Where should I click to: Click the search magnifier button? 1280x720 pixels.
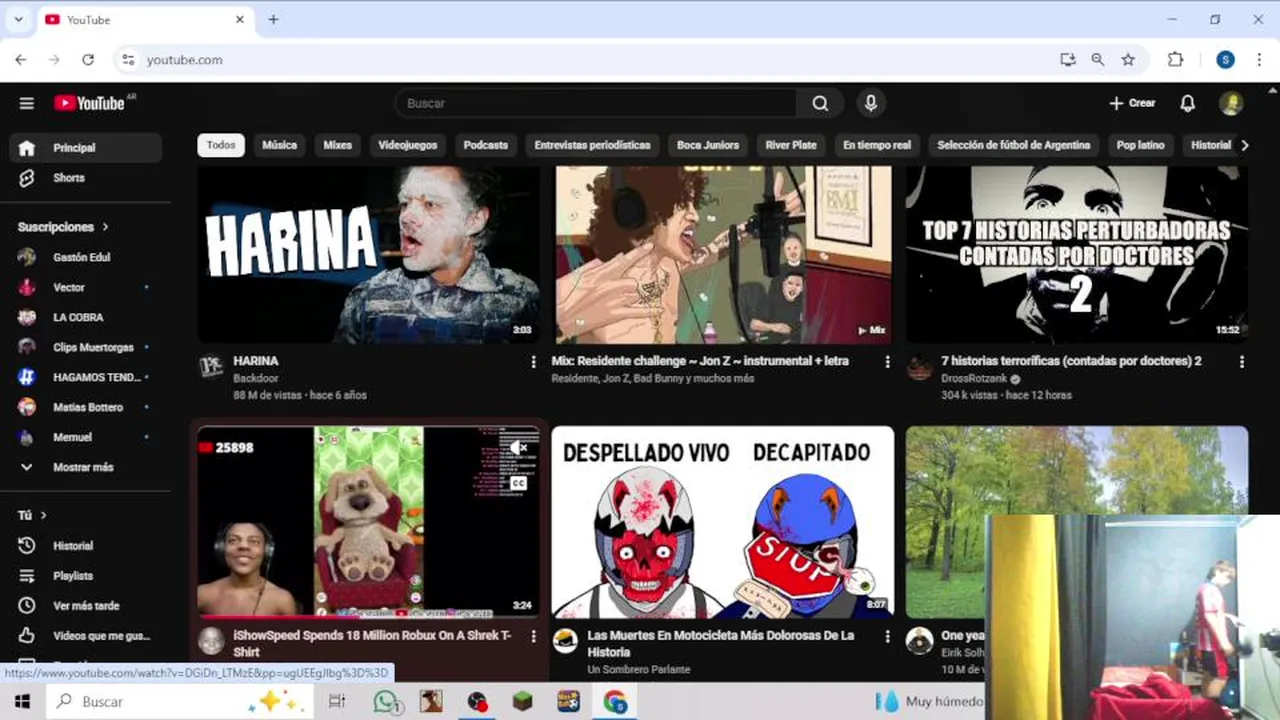(820, 103)
